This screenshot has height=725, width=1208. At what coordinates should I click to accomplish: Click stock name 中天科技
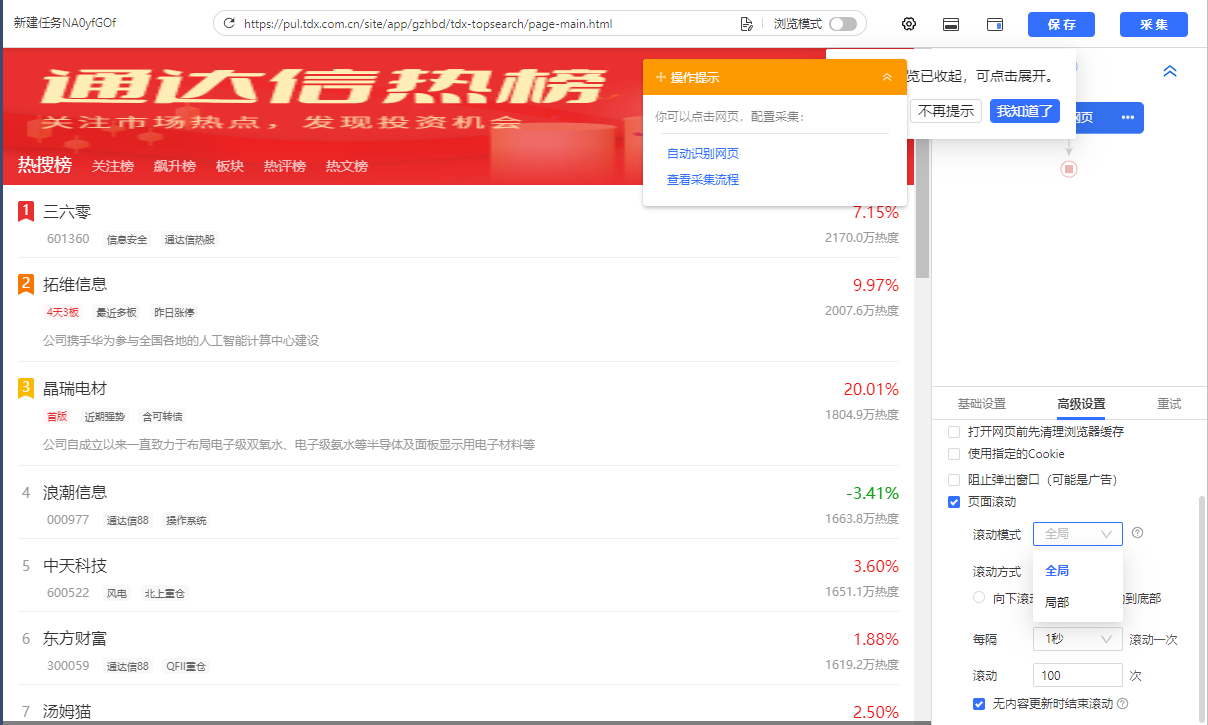[75, 566]
